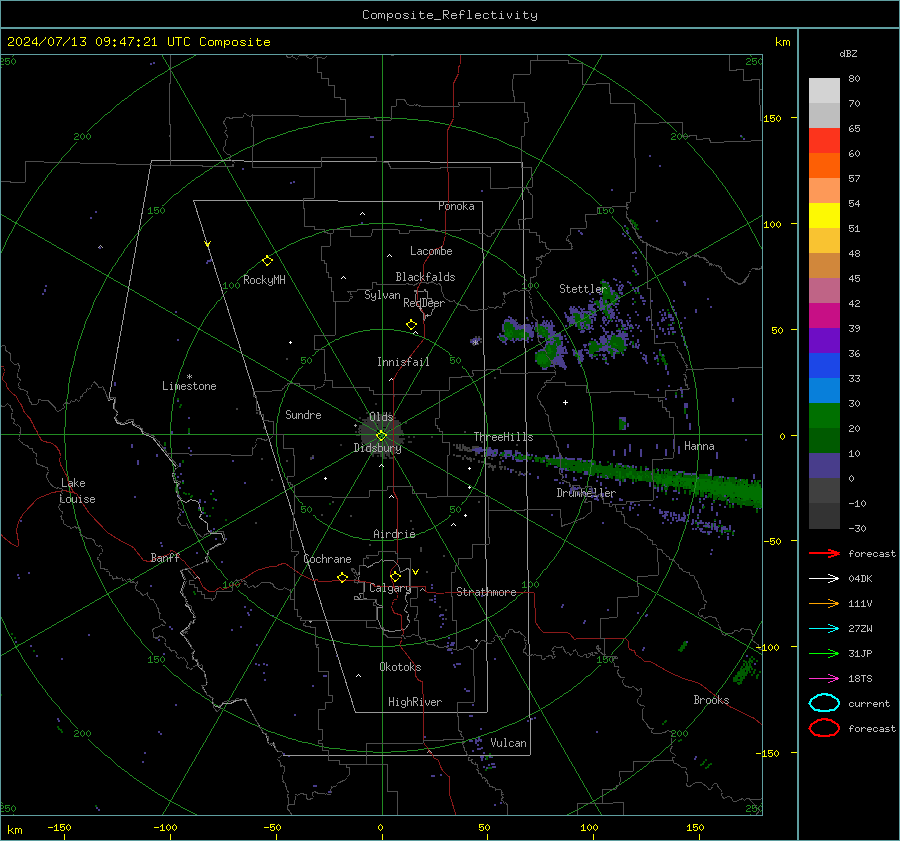Click the Airdrie city label

[x=394, y=534]
